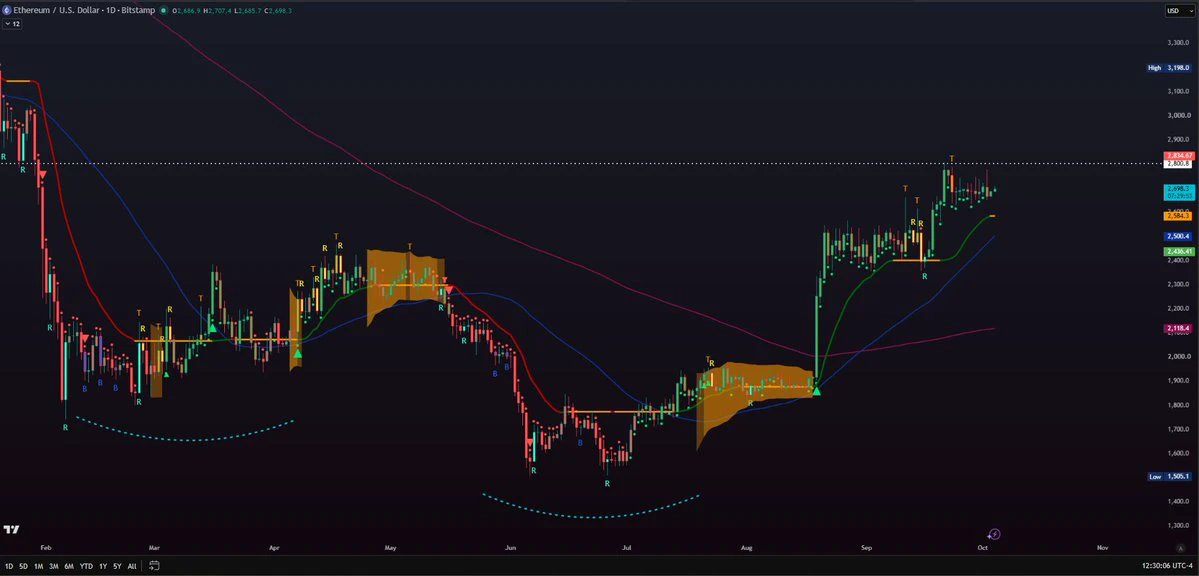The image size is (1199, 576).
Task: Switch to the YTD date range
Action: pos(86,567)
